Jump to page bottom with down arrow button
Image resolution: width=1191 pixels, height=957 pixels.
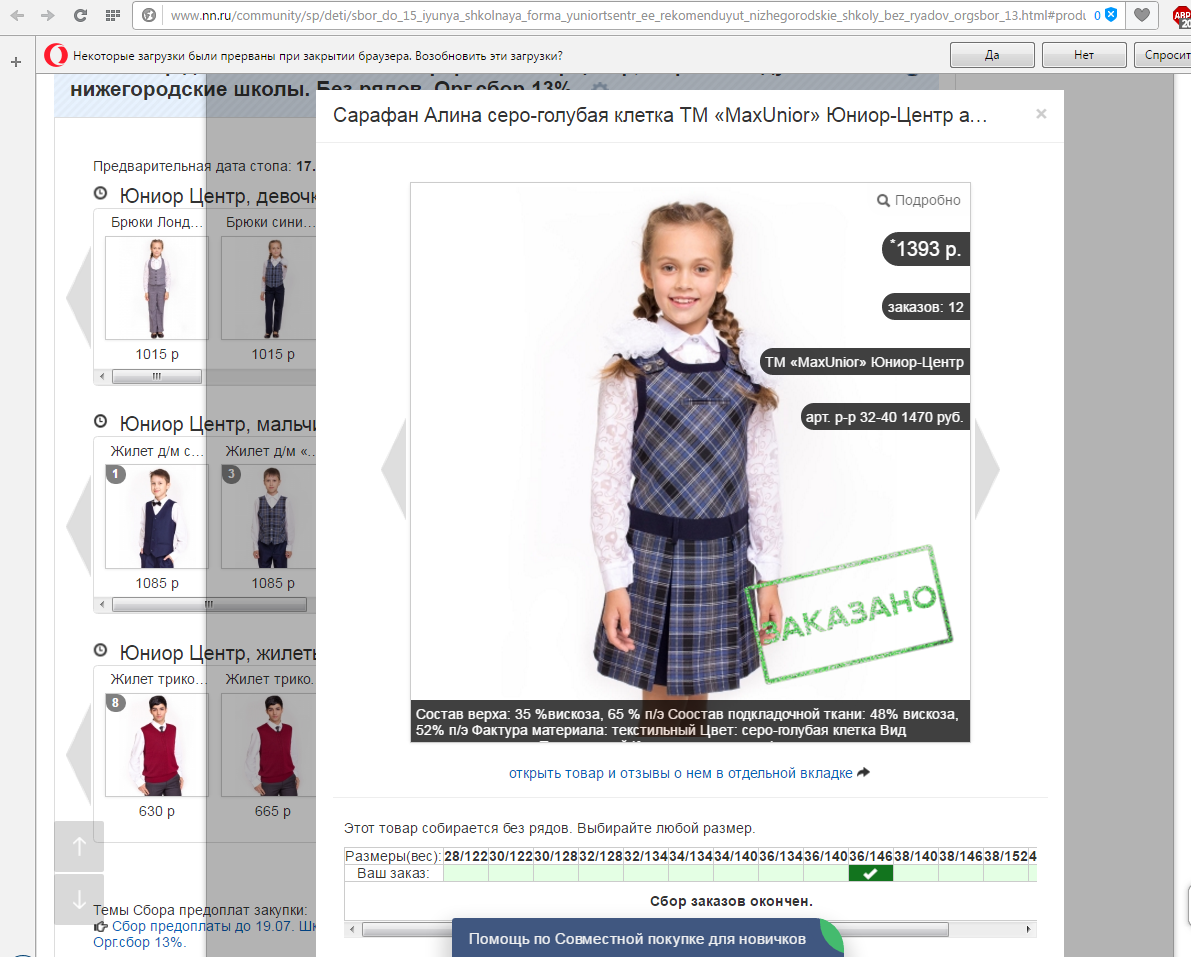tap(79, 900)
